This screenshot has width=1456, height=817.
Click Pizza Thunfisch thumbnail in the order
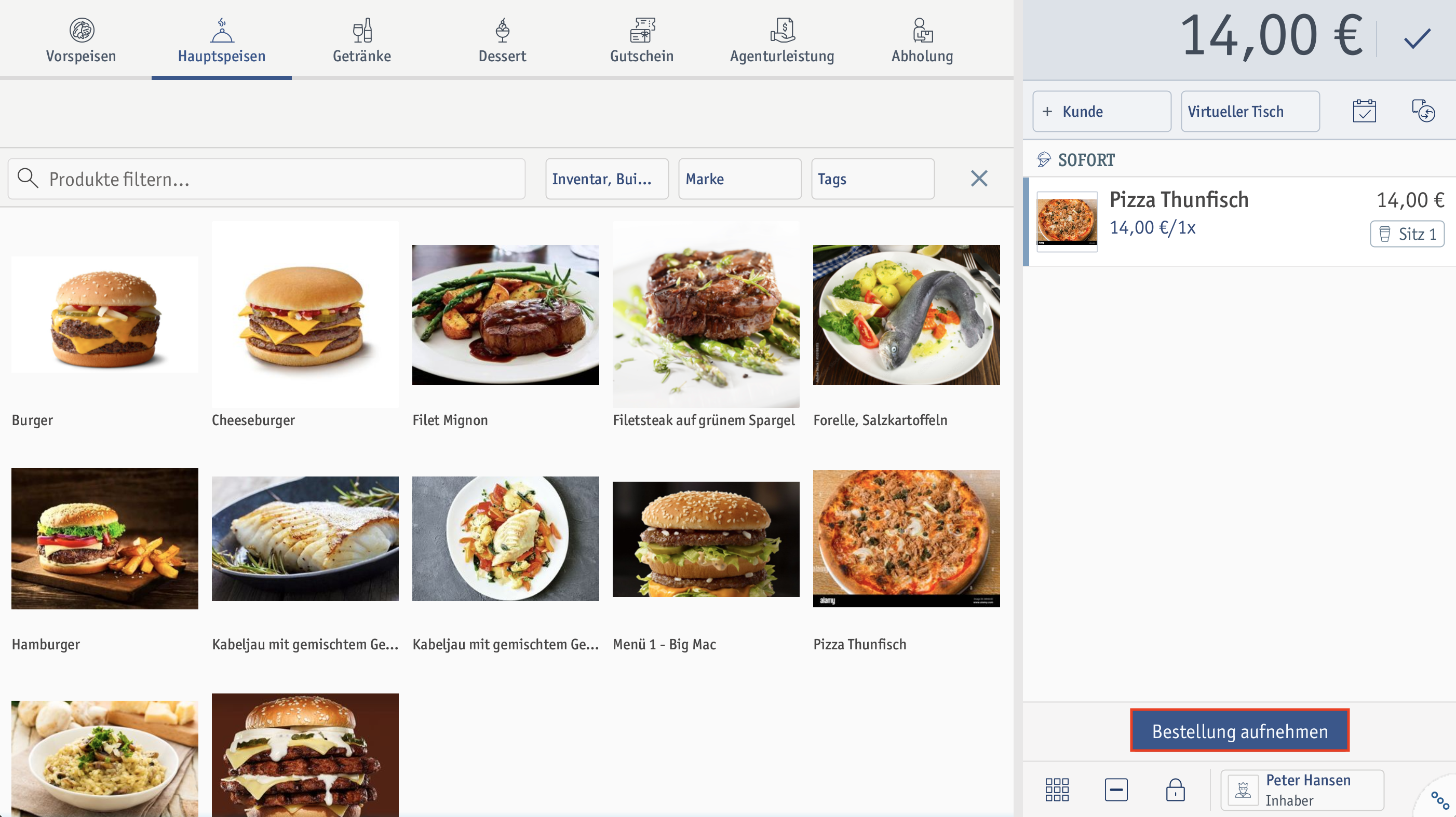[1067, 222]
